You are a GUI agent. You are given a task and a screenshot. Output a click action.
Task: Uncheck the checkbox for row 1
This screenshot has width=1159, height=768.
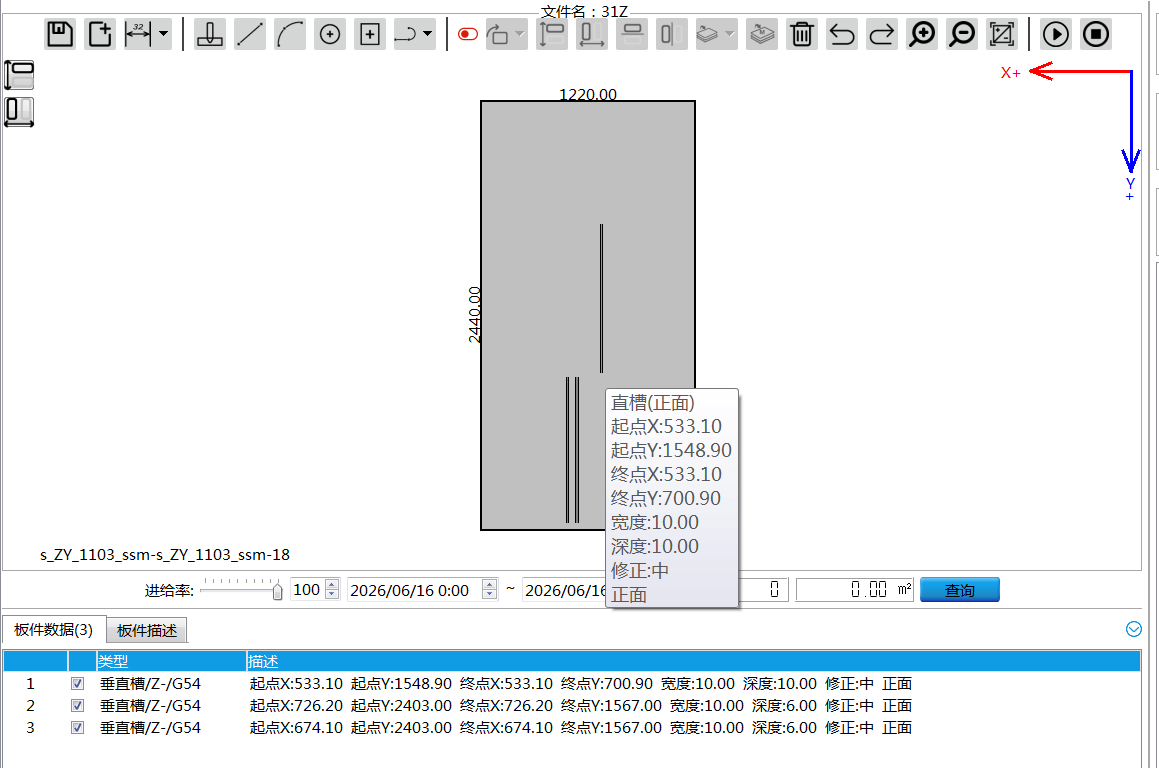[77, 684]
